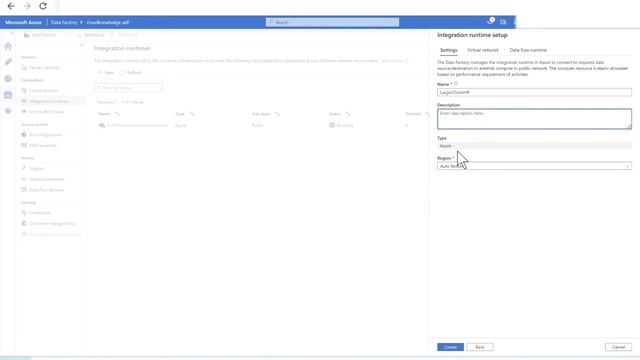Open Microsoft Purview in the sidebar
This screenshot has width=640, height=360.
tap(46, 112)
